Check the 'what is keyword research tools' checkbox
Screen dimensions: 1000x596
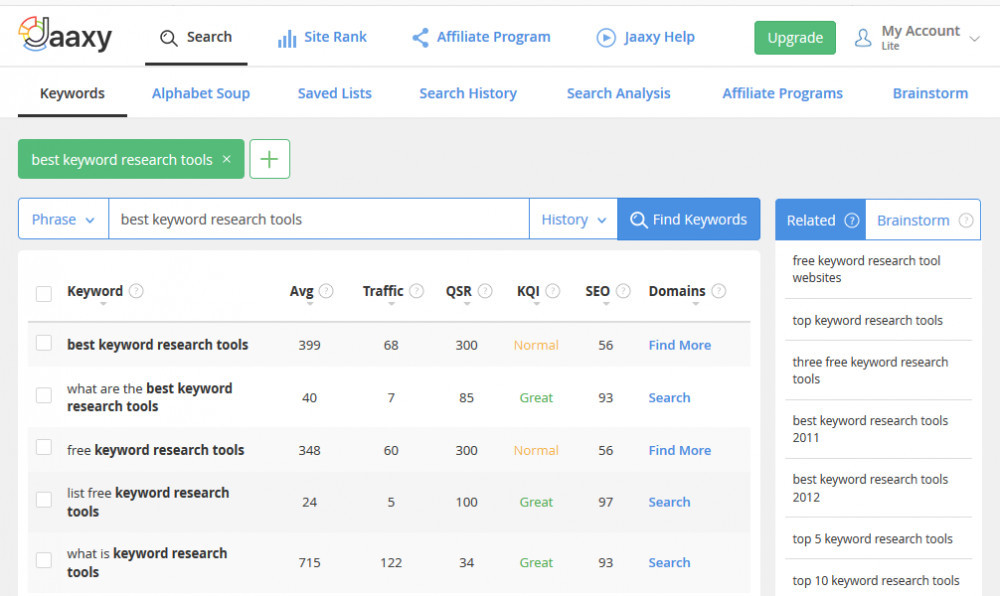pyautogui.click(x=43, y=561)
